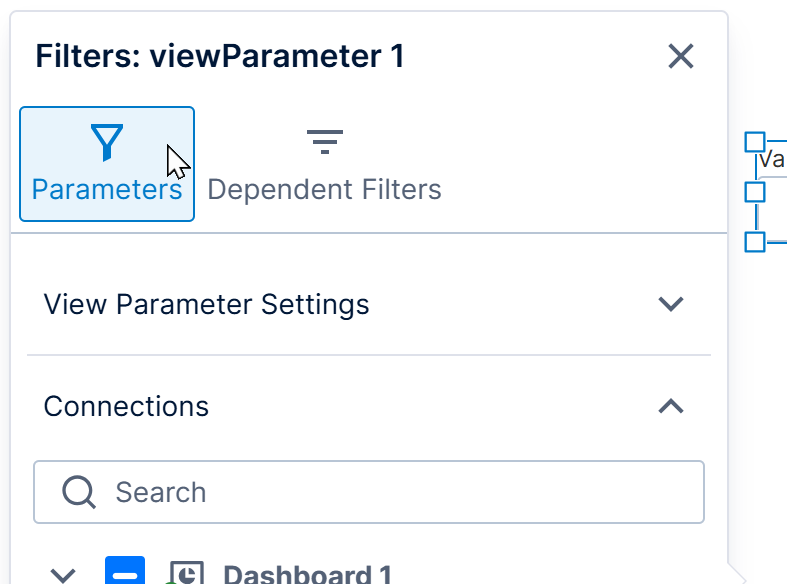Click the Filters: viewParameter 1 title
This screenshot has width=787, height=584.
pos(220,56)
